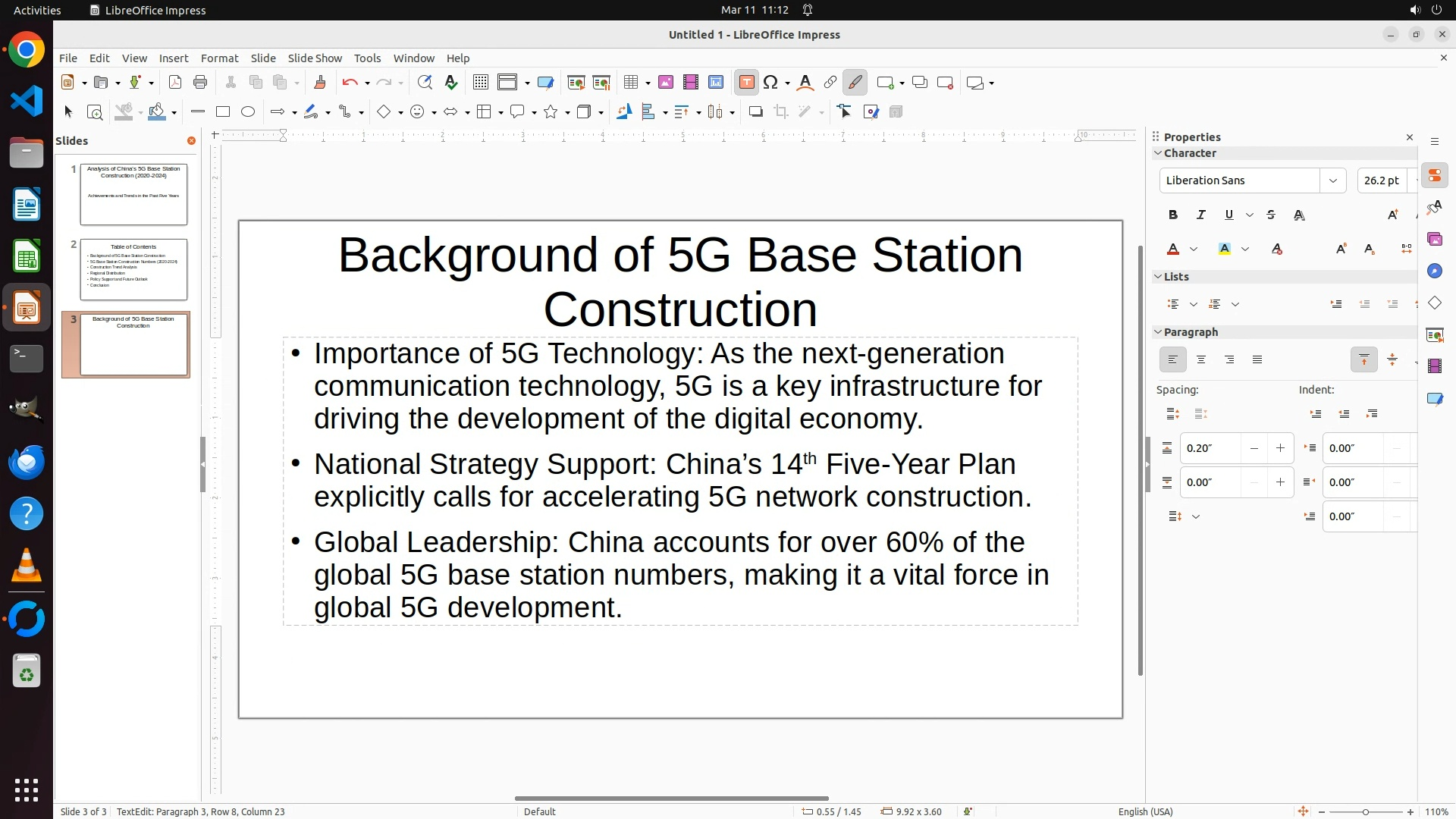Open the sidebar Gallery deck
Image resolution: width=1456 pixels, height=819 pixels.
click(1435, 240)
